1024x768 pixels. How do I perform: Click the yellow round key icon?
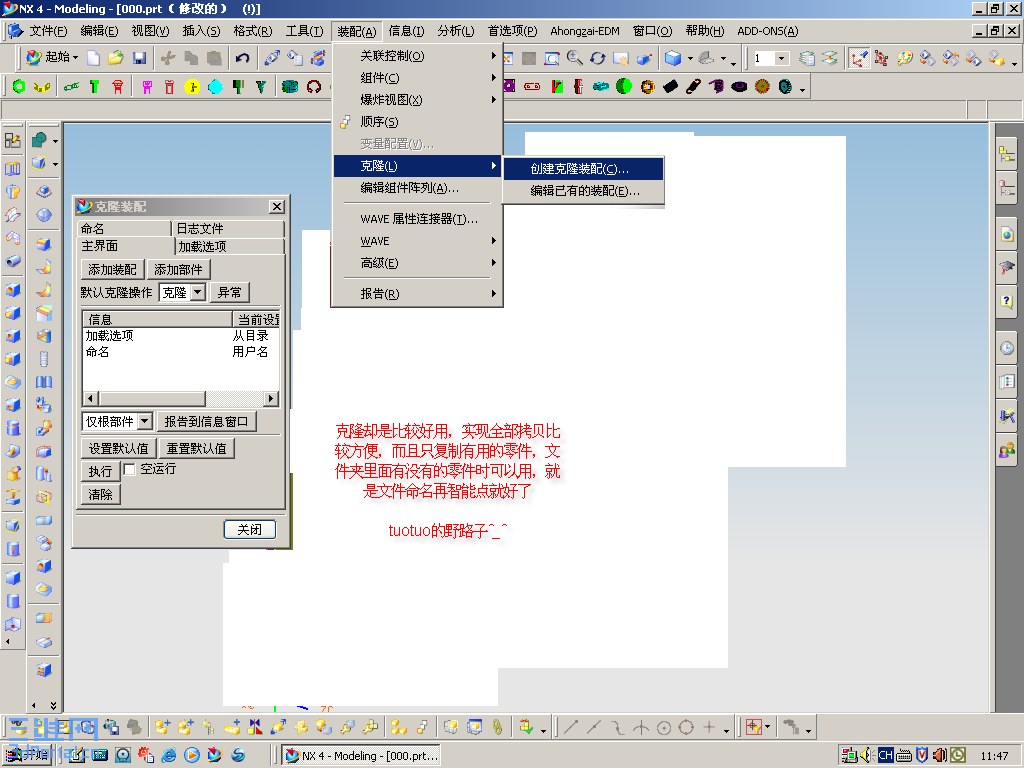[191, 86]
